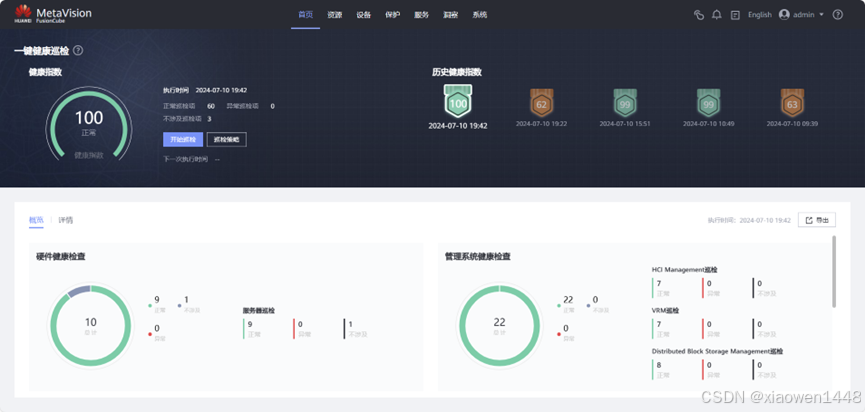Click help icon beside 一键健康巡检
The image size is (865, 412).
(78, 51)
